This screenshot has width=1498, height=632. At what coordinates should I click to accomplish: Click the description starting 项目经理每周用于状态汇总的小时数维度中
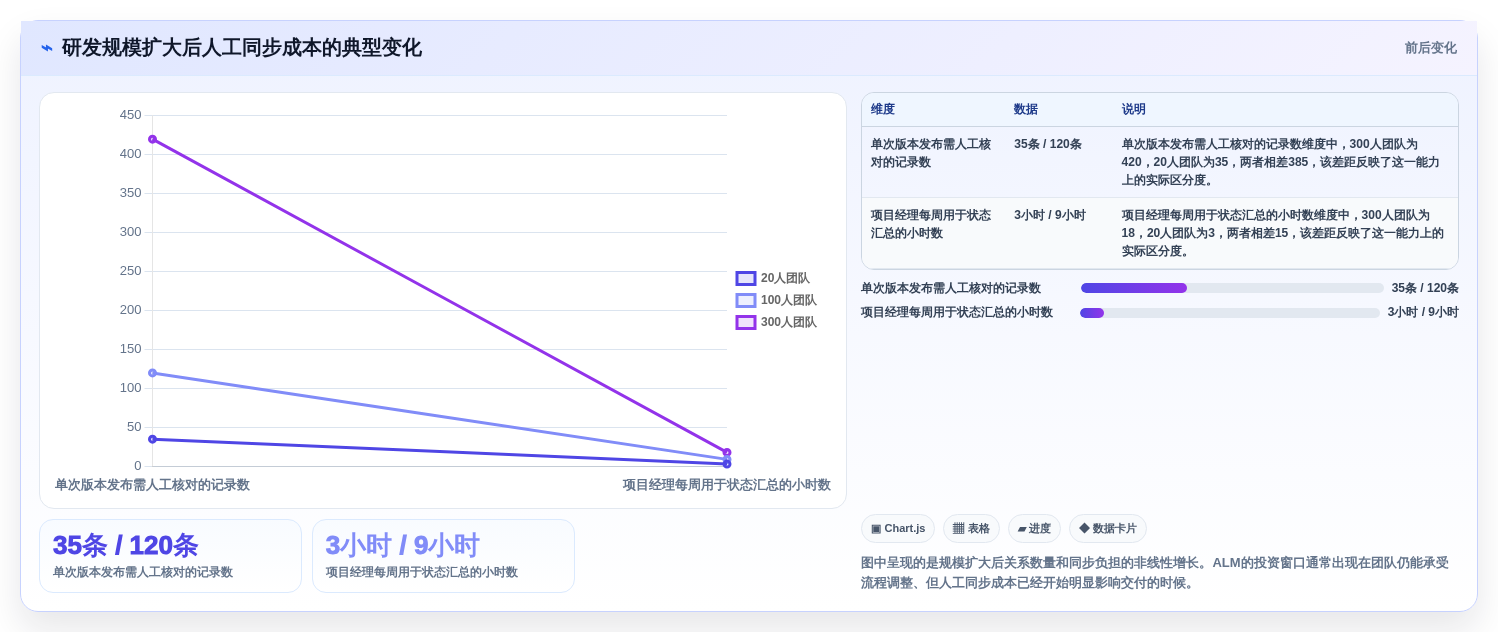point(1284,233)
